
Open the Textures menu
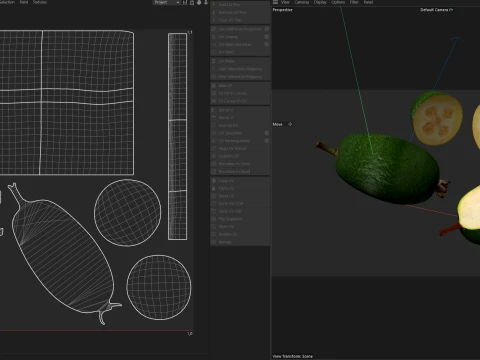40,2
